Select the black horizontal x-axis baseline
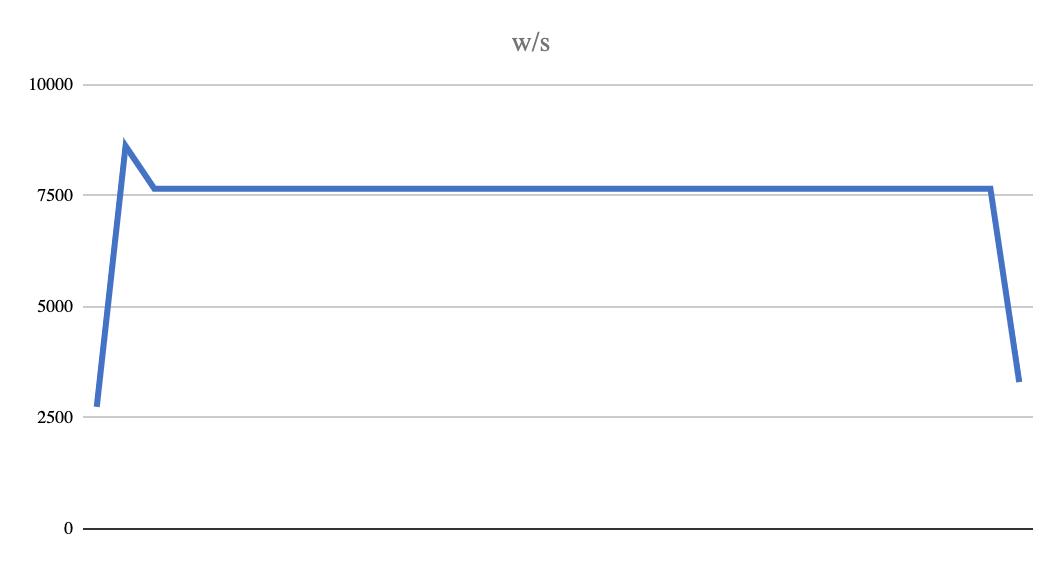Screen dimensions: 1062x566 coord(557,528)
